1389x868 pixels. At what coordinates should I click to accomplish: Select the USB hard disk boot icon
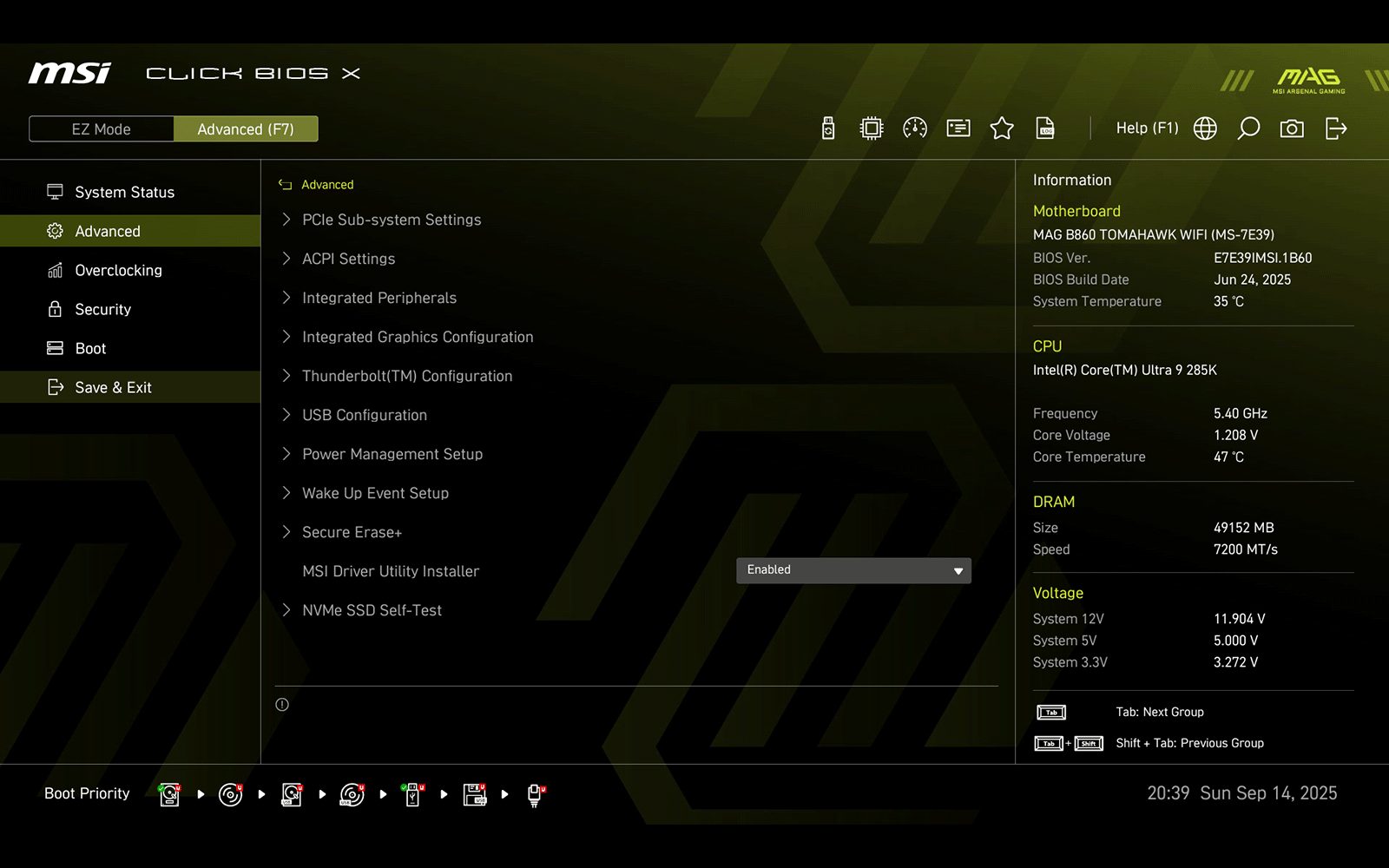292,794
